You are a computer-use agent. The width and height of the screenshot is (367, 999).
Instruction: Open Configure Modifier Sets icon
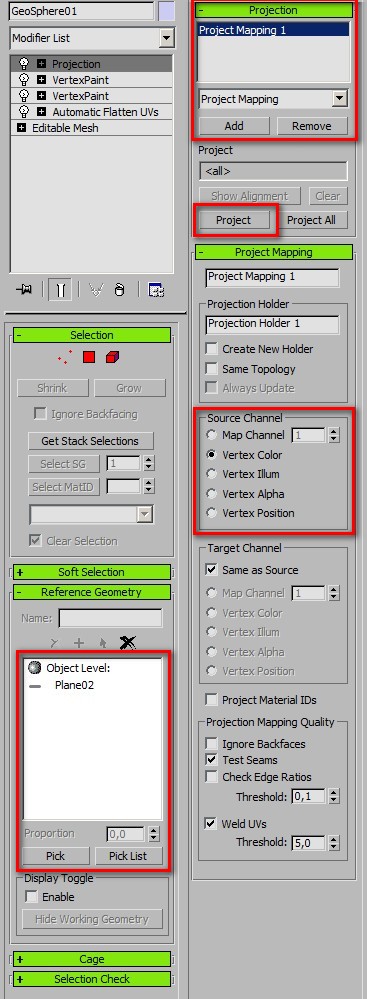point(156,290)
